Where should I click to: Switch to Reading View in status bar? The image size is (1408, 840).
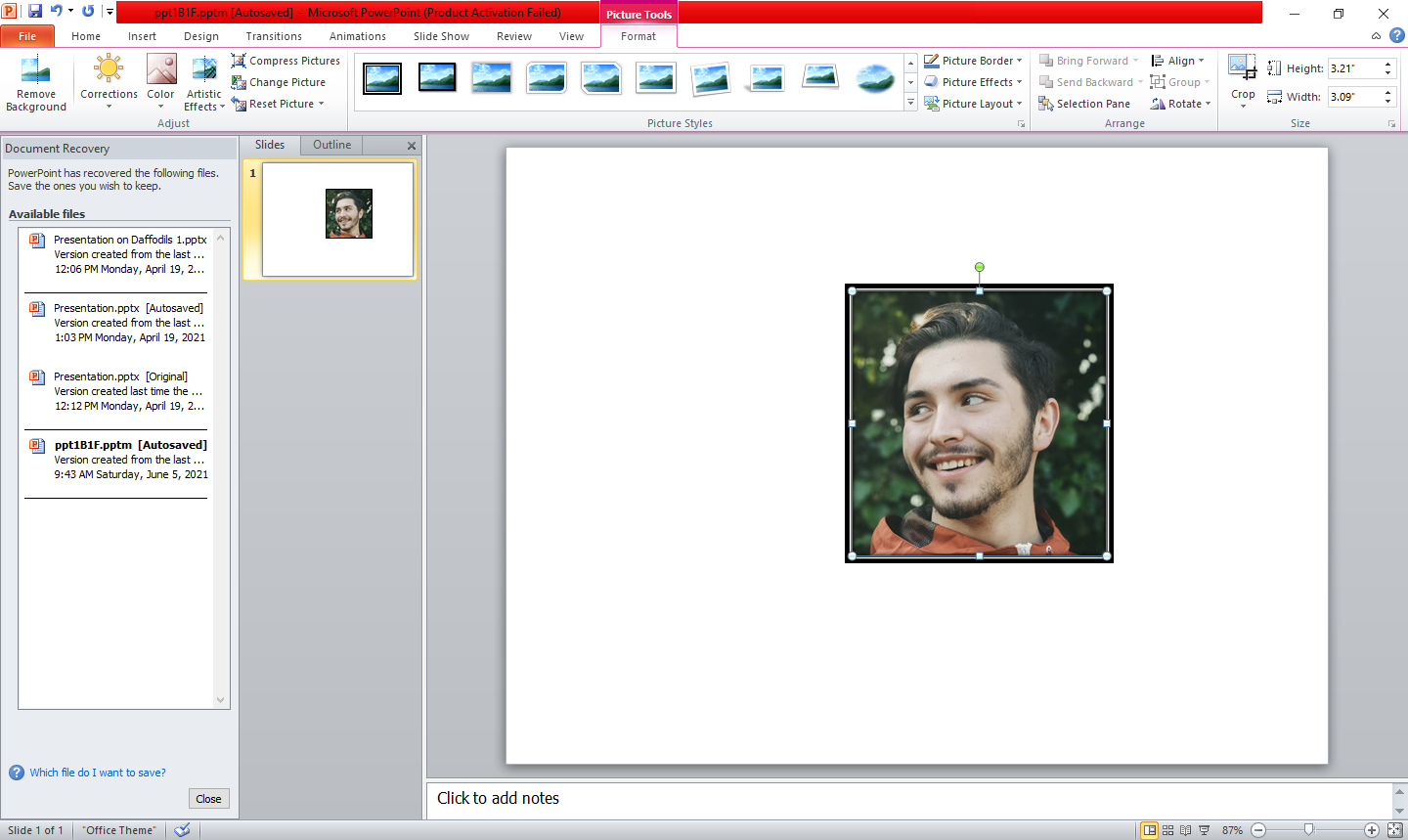(1186, 830)
